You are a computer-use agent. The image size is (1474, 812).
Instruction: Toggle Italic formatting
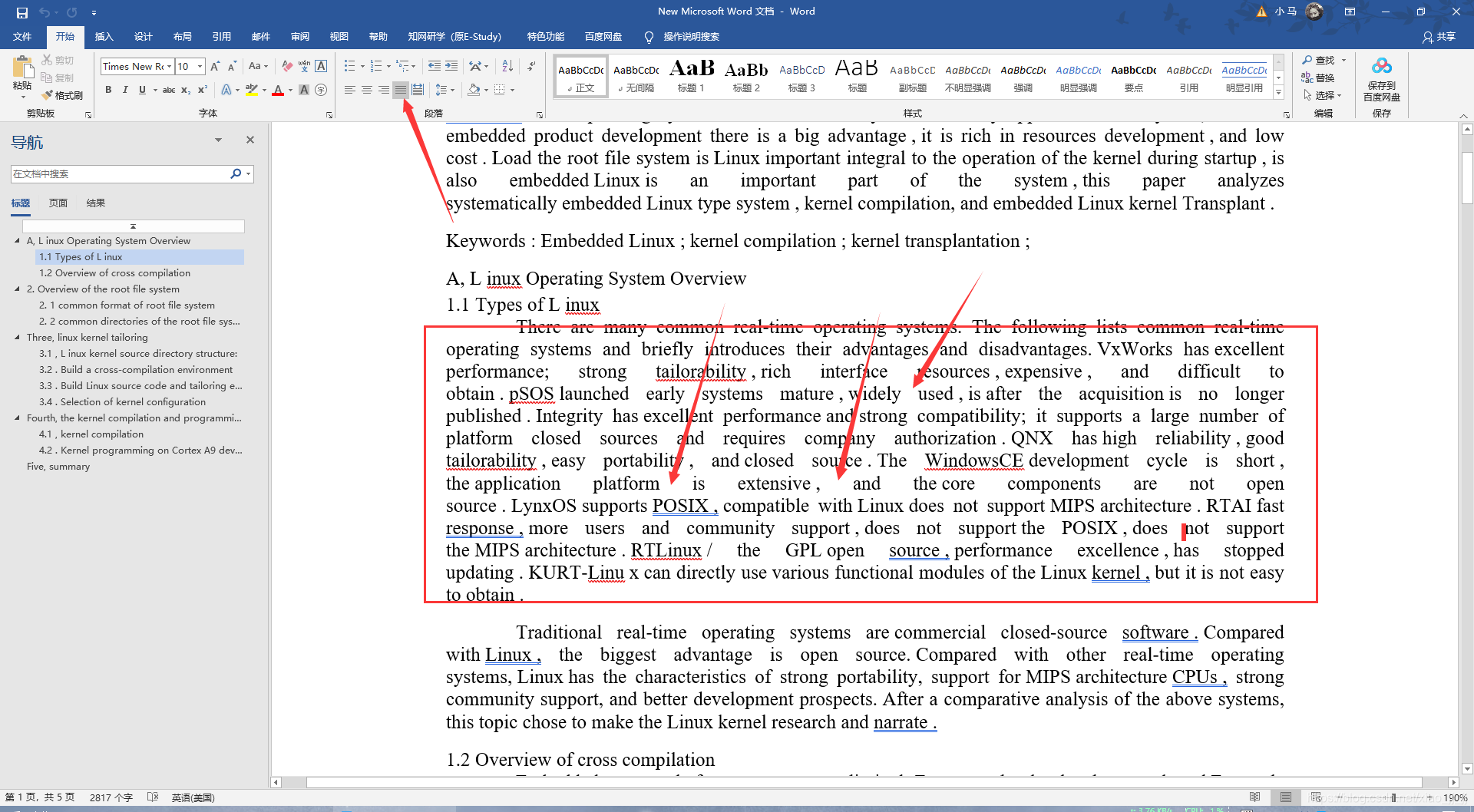click(125, 90)
